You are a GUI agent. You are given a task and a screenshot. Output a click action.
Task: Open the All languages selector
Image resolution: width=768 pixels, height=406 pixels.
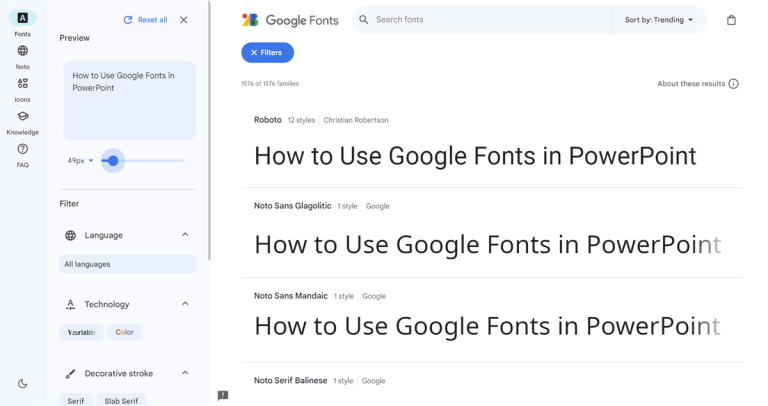coord(127,264)
